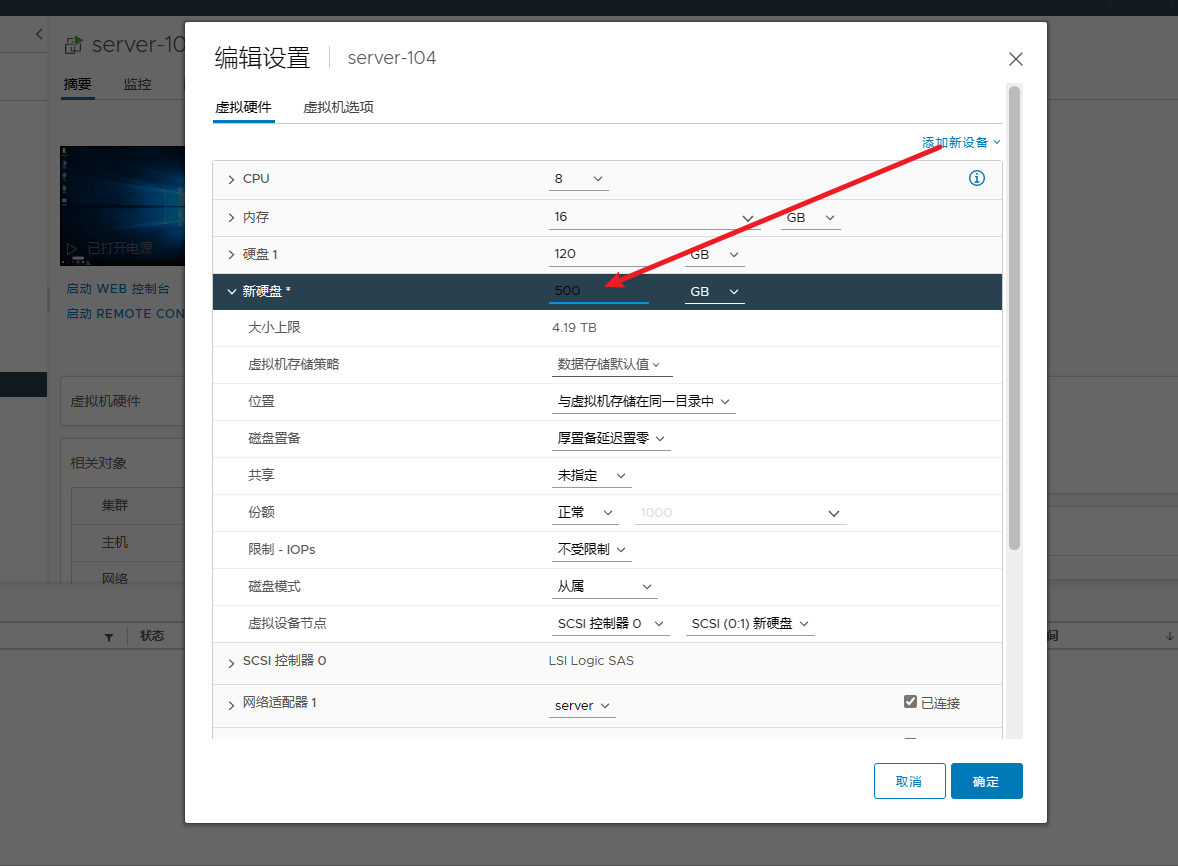The width and height of the screenshot is (1178, 866).
Task: Click the VM icon beside server-10 title
Action: click(73, 45)
